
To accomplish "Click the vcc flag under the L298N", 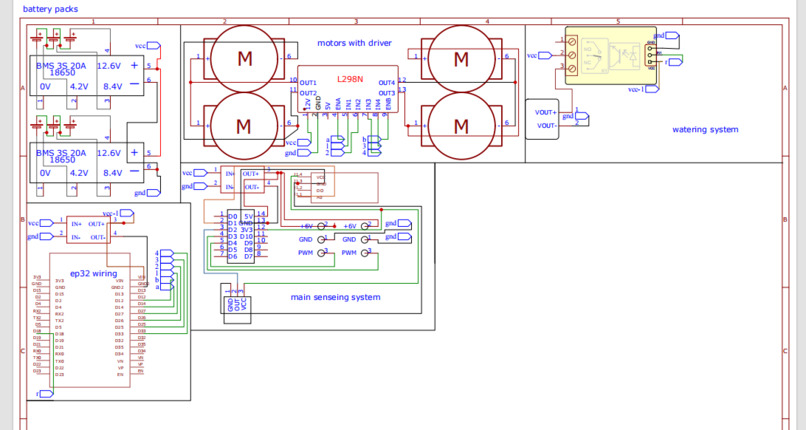I will (x=298, y=142).
